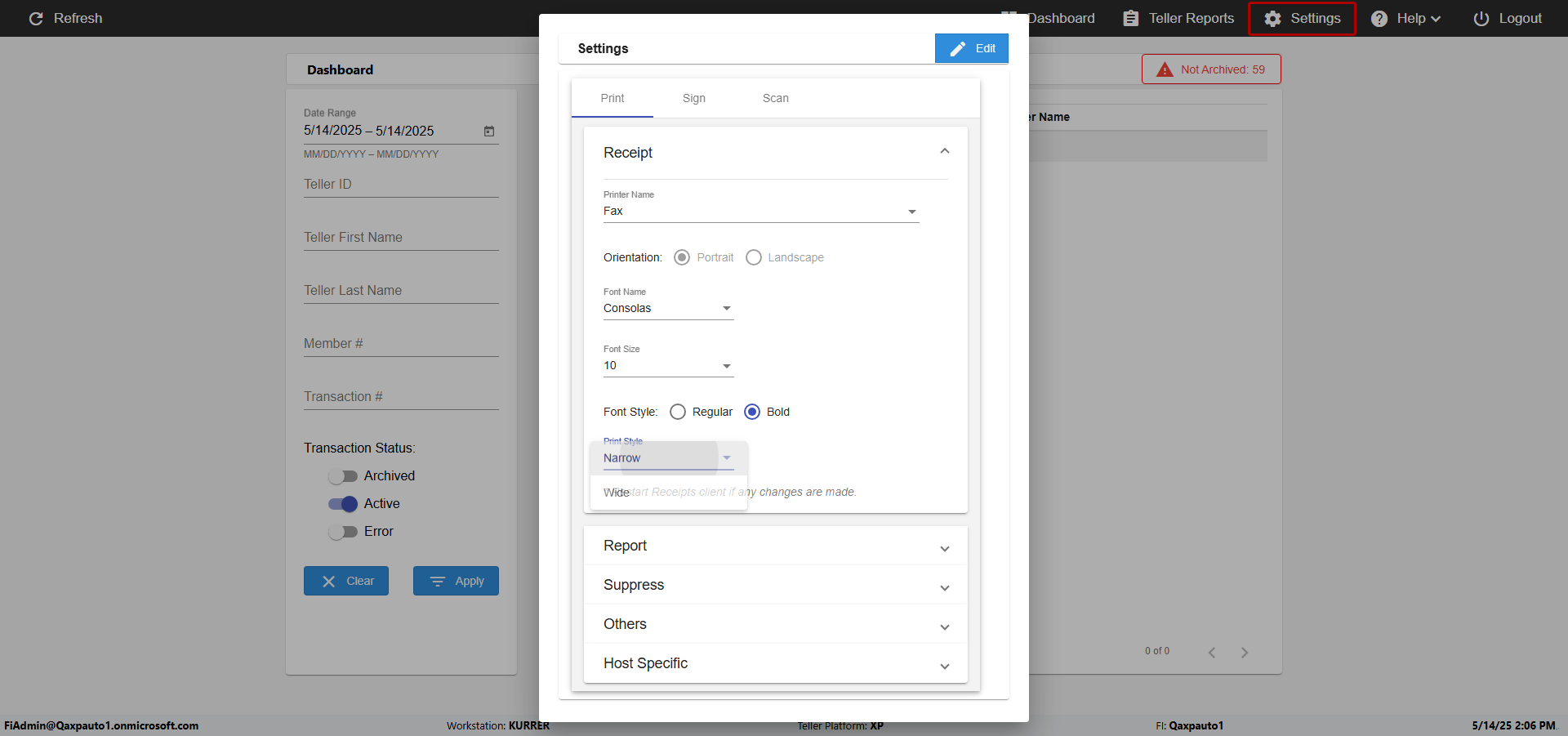Open the Date Range calendar picker icon
Viewport: 1568px width, 736px height.
489,131
